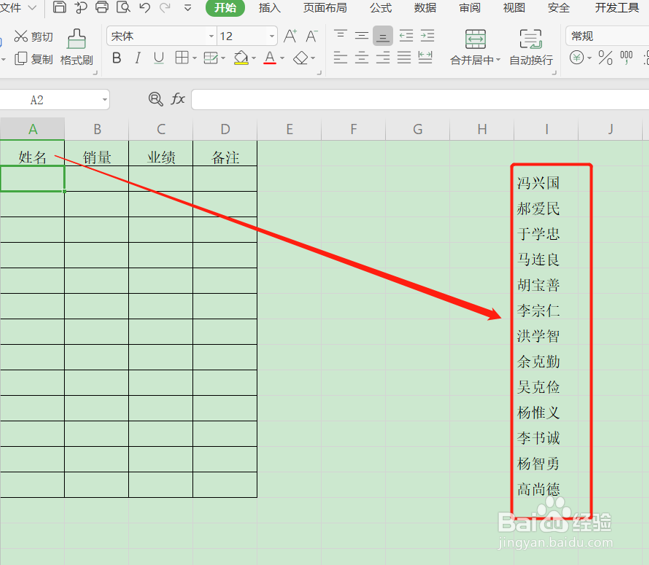Click the Distributed alignment icon
Viewport: 649px width, 565px height.
click(x=425, y=58)
